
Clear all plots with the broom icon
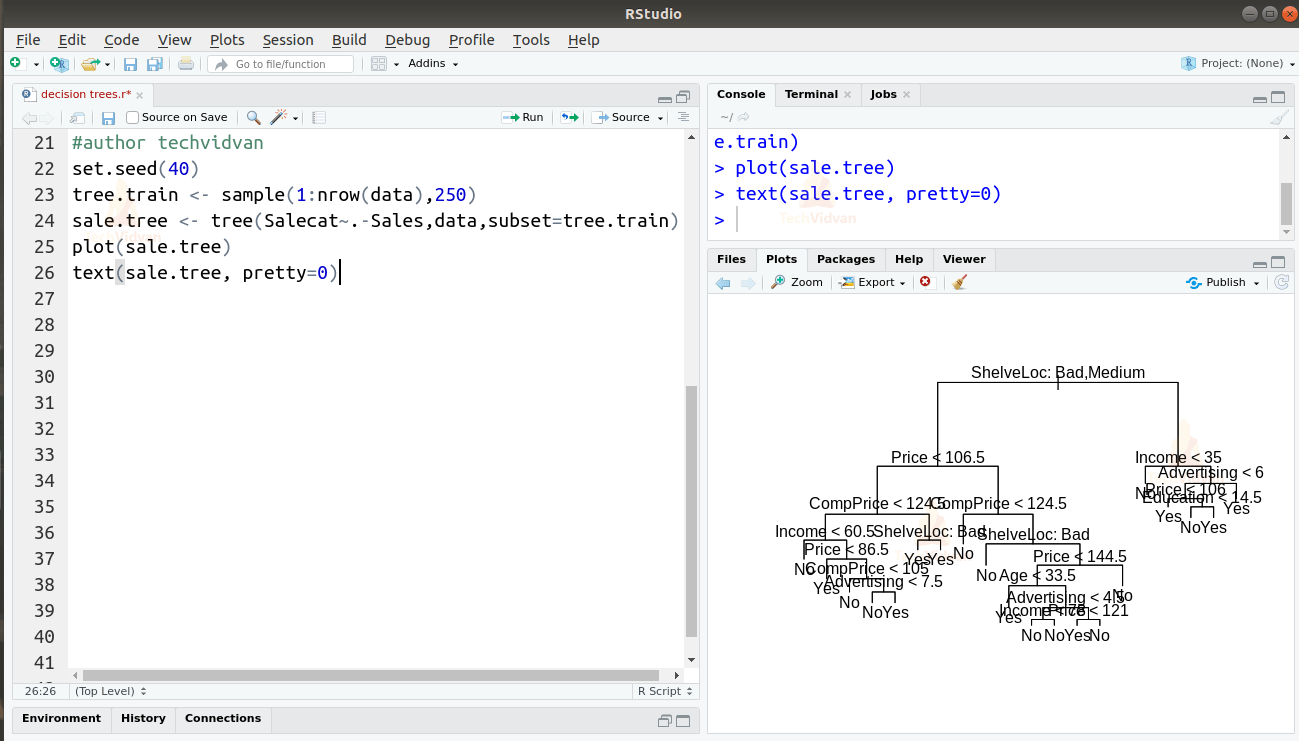point(960,282)
